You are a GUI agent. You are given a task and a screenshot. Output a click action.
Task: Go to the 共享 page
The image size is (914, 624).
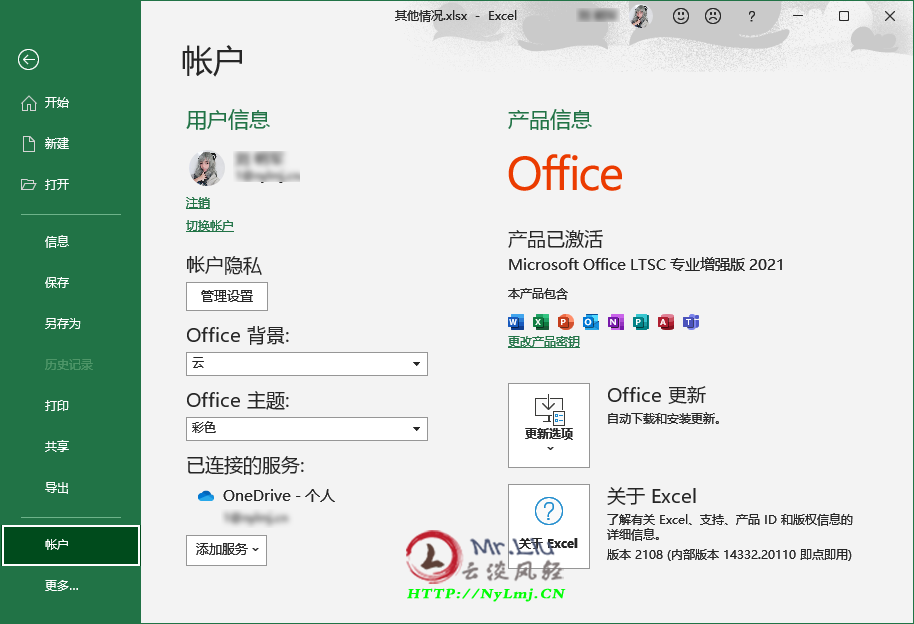pos(57,447)
